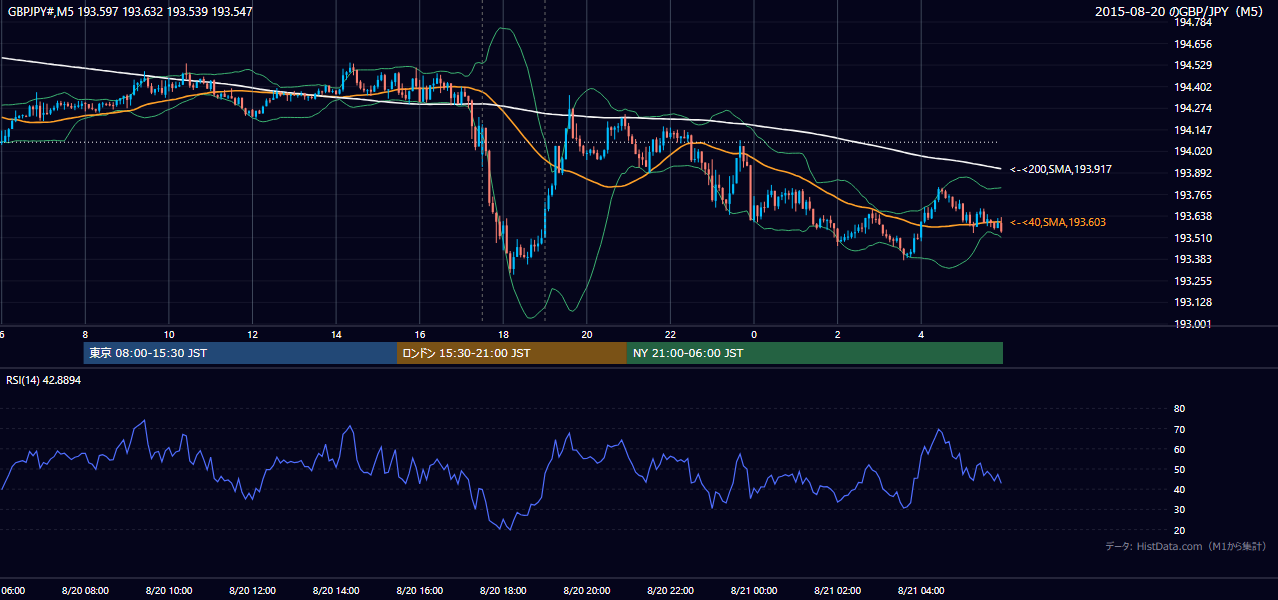Click price axis label 194.147

(1193, 130)
